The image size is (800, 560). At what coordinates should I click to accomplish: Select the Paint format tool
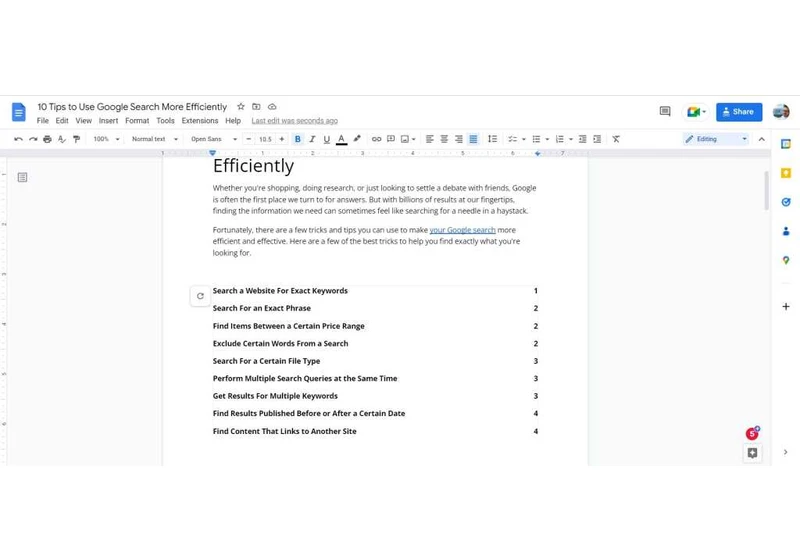point(77,139)
